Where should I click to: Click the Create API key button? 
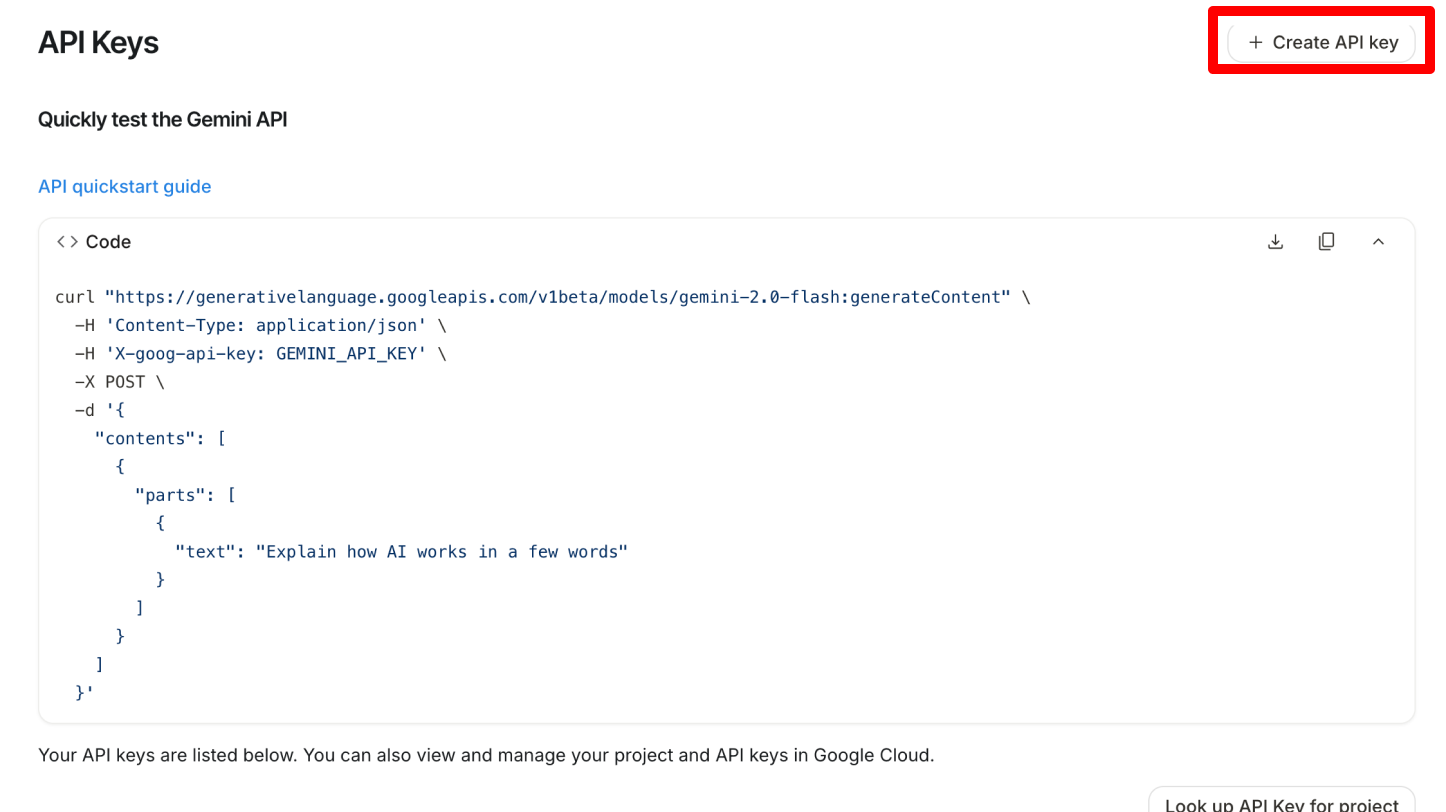click(x=1321, y=43)
